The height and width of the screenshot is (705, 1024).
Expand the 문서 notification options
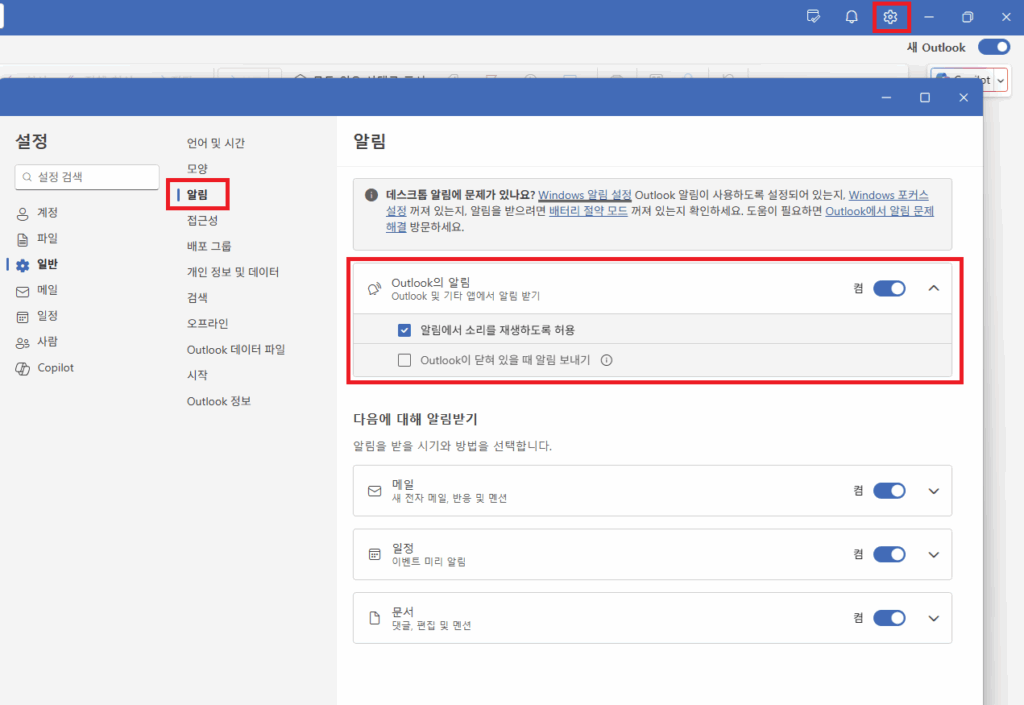coord(933,617)
